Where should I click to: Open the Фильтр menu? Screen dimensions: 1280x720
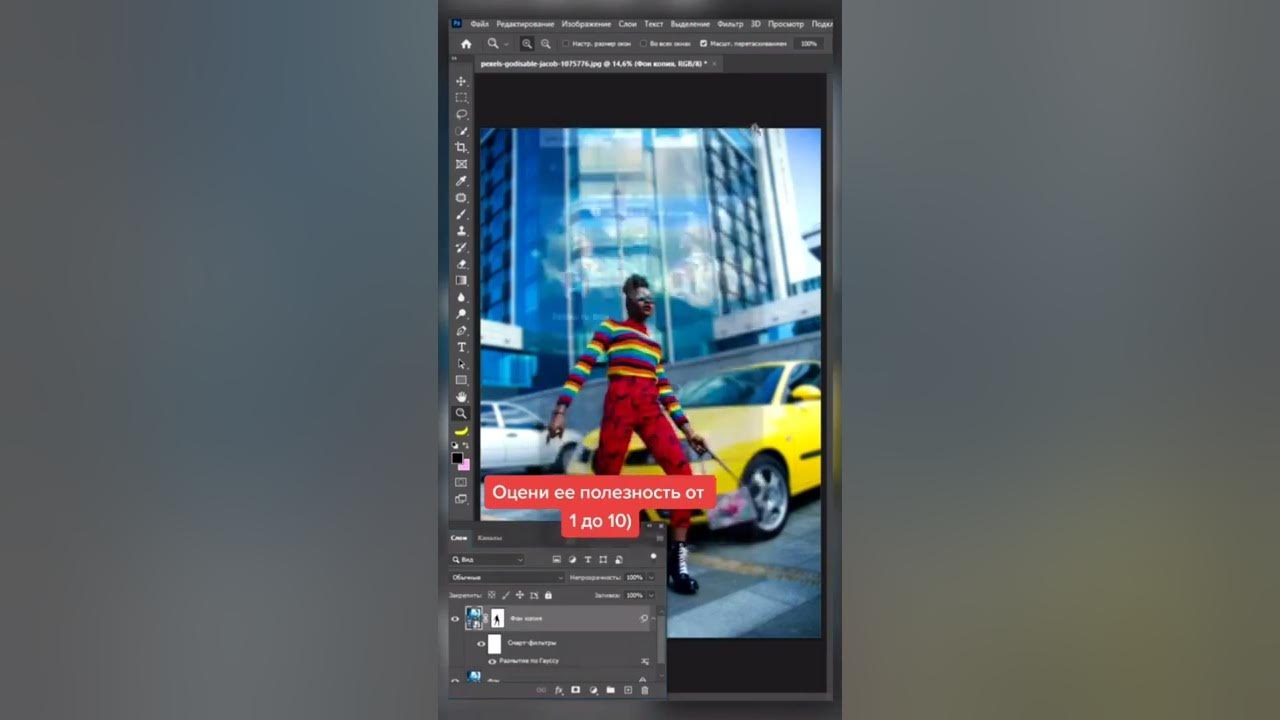tap(730, 24)
